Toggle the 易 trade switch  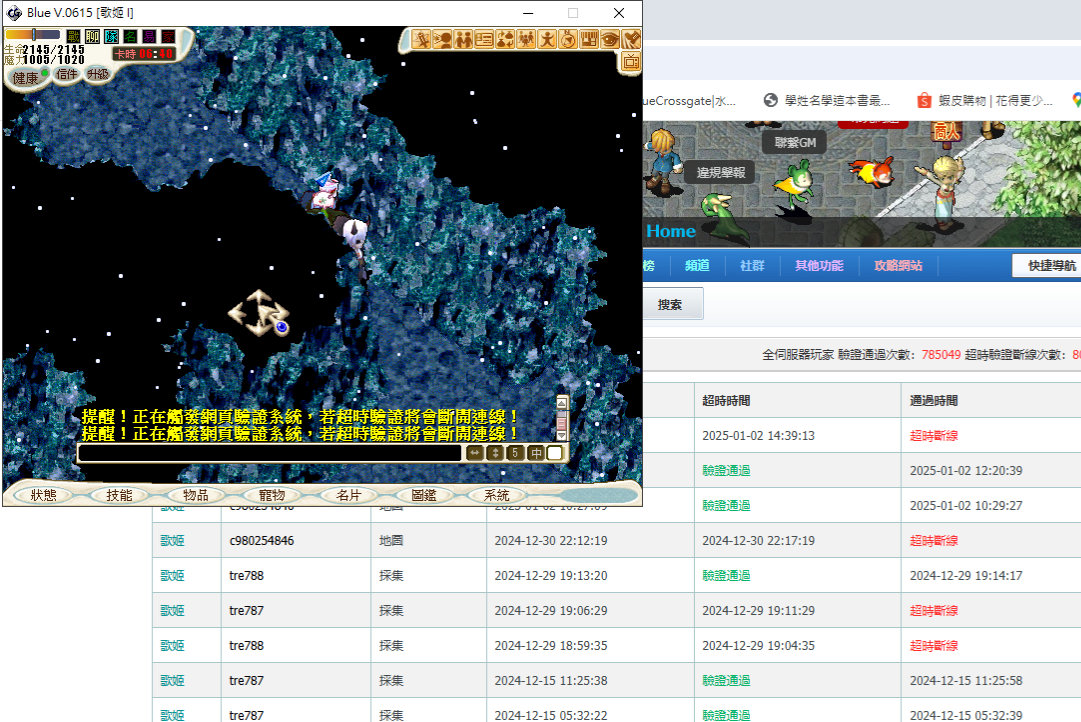pos(149,37)
